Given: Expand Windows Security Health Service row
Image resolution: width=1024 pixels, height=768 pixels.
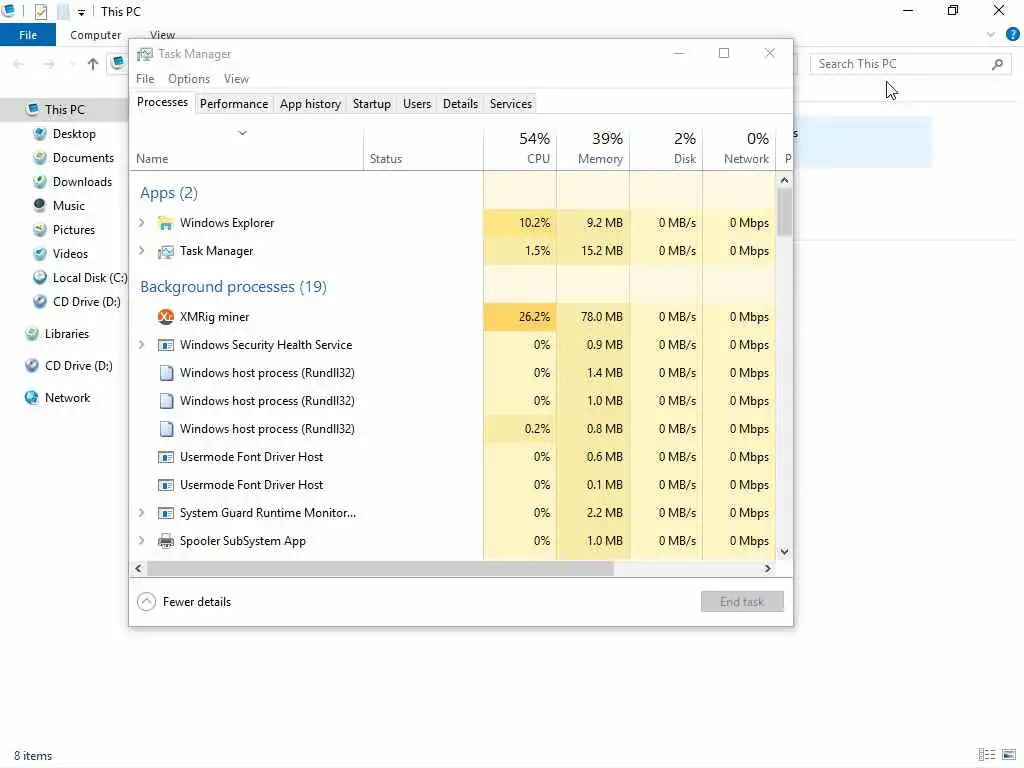Looking at the screenshot, I should (x=142, y=345).
